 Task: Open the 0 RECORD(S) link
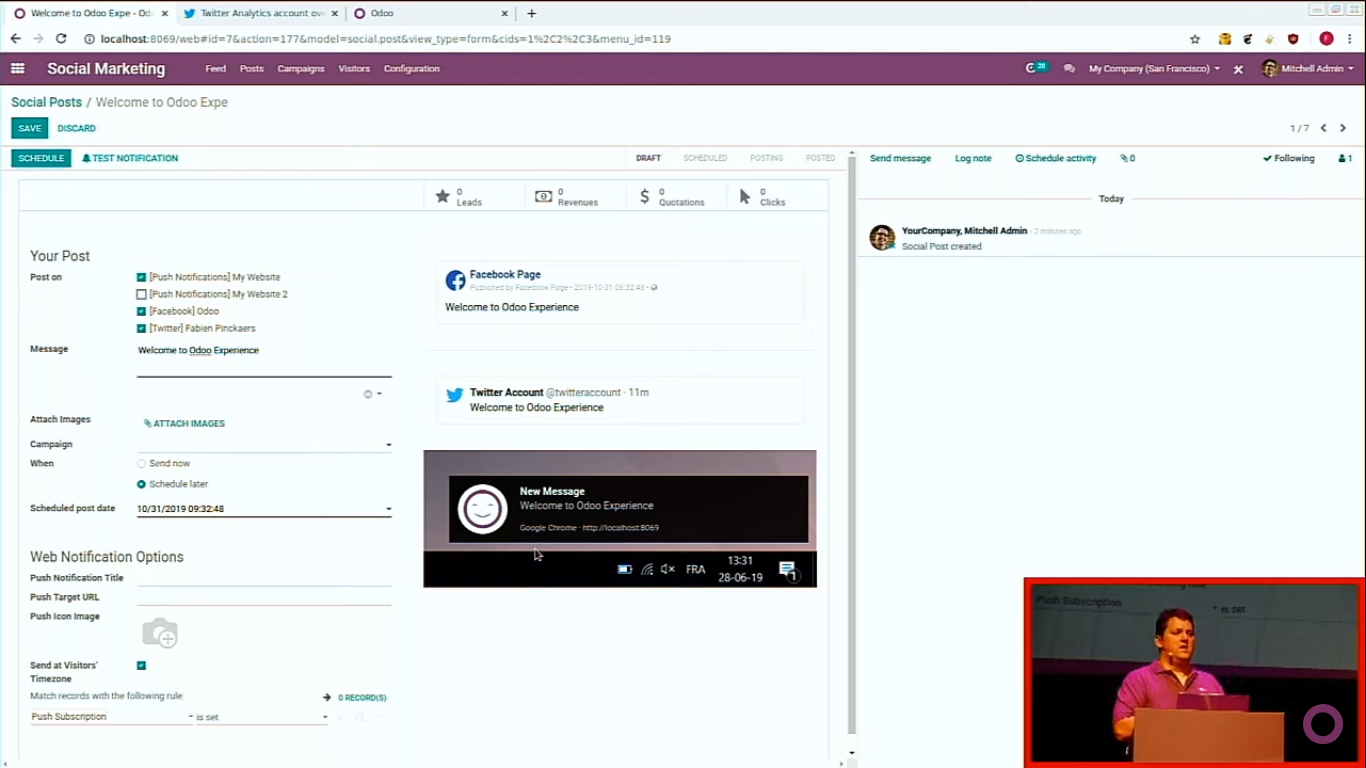tap(355, 698)
